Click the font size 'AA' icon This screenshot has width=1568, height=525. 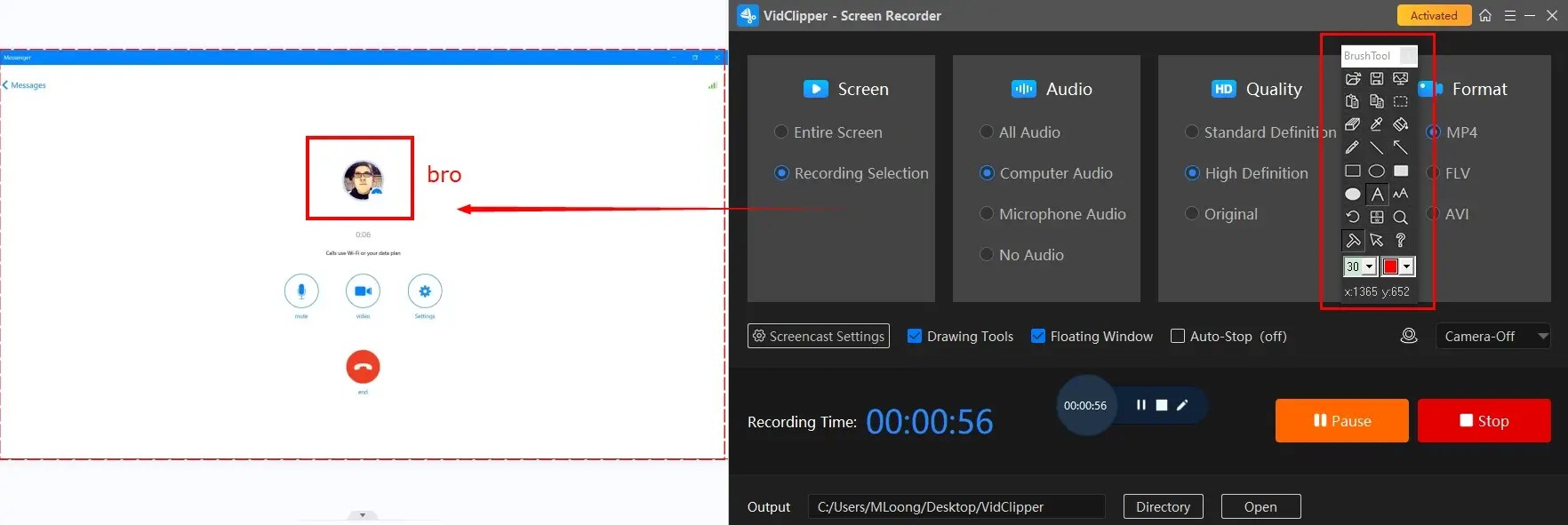[x=1401, y=194]
